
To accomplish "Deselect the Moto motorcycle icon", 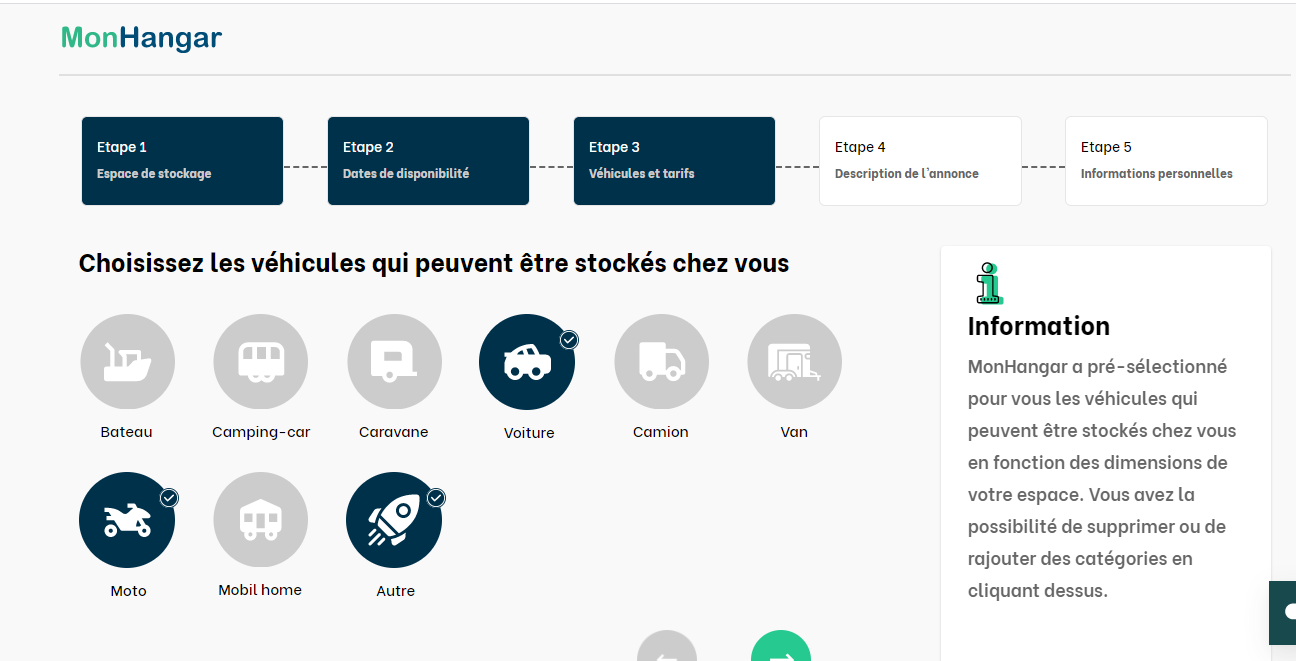I will pyautogui.click(x=127, y=520).
